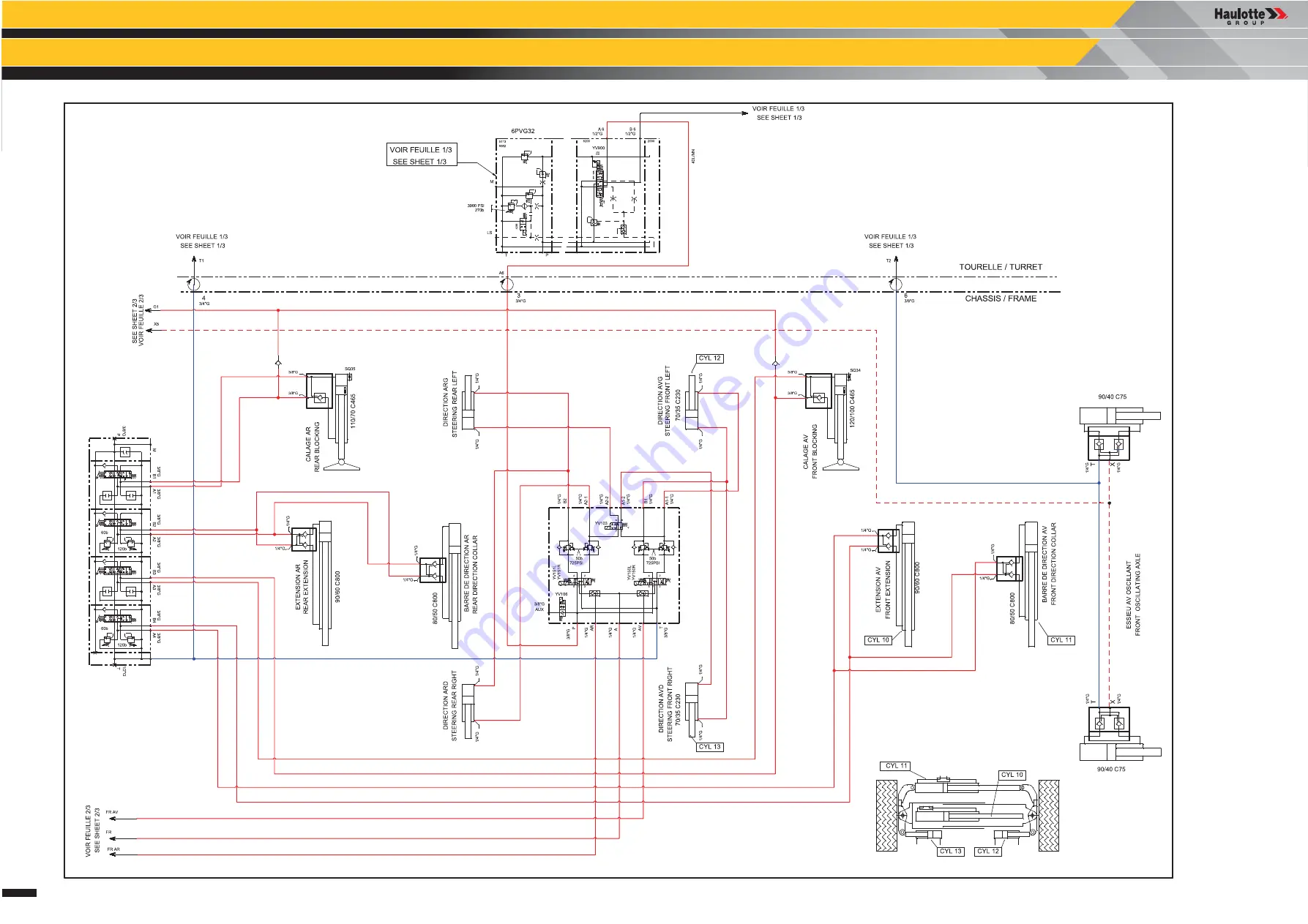The image size is (1308, 924).
Task: Click the rear blocking check valve block
Action: pos(320,391)
